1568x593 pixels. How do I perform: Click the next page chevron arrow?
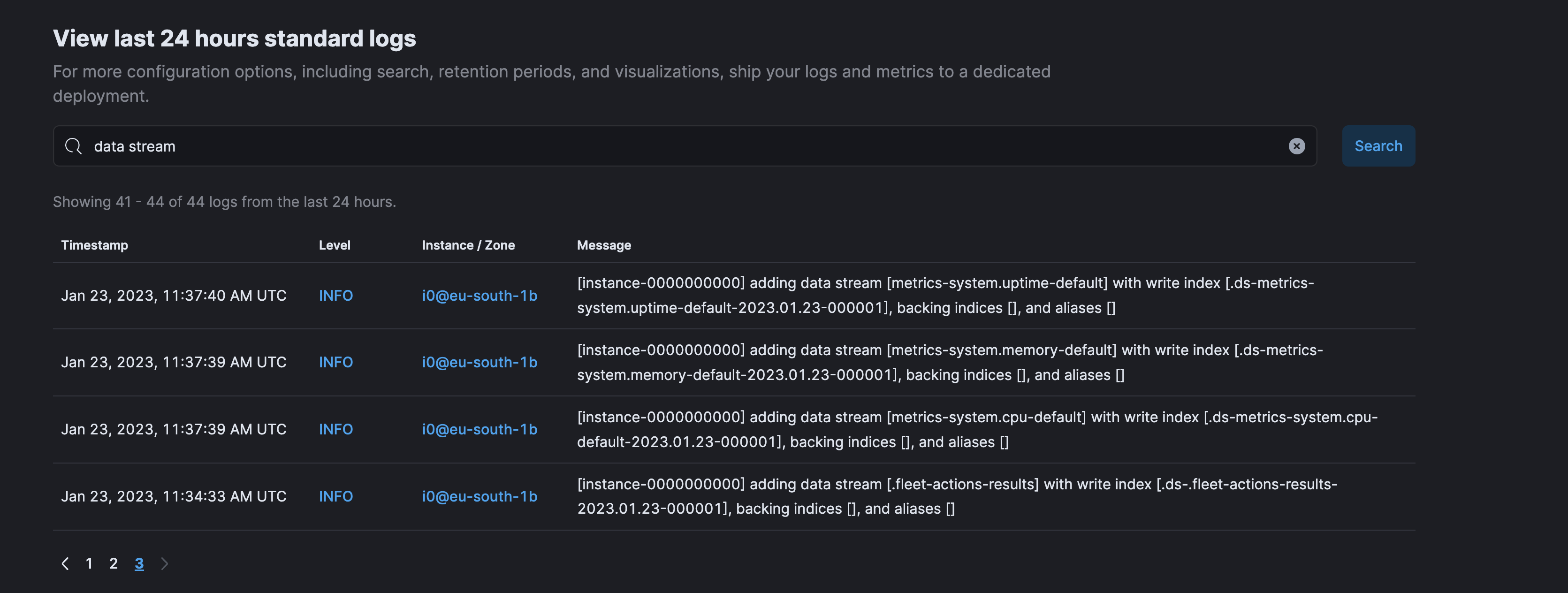click(x=164, y=563)
